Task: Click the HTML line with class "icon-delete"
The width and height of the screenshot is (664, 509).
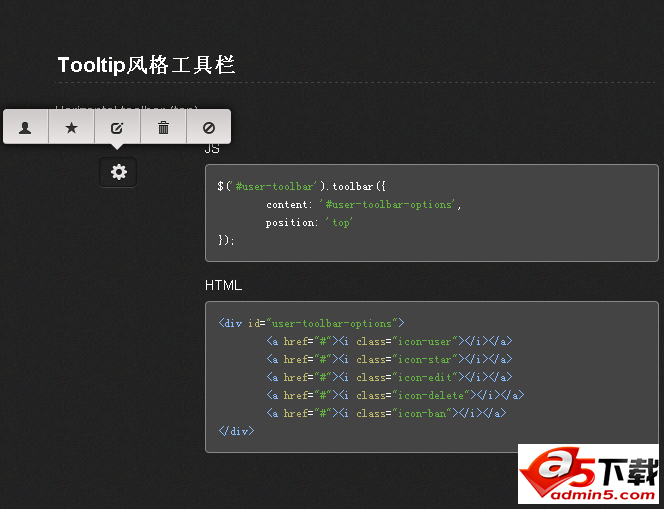Action: (395, 395)
